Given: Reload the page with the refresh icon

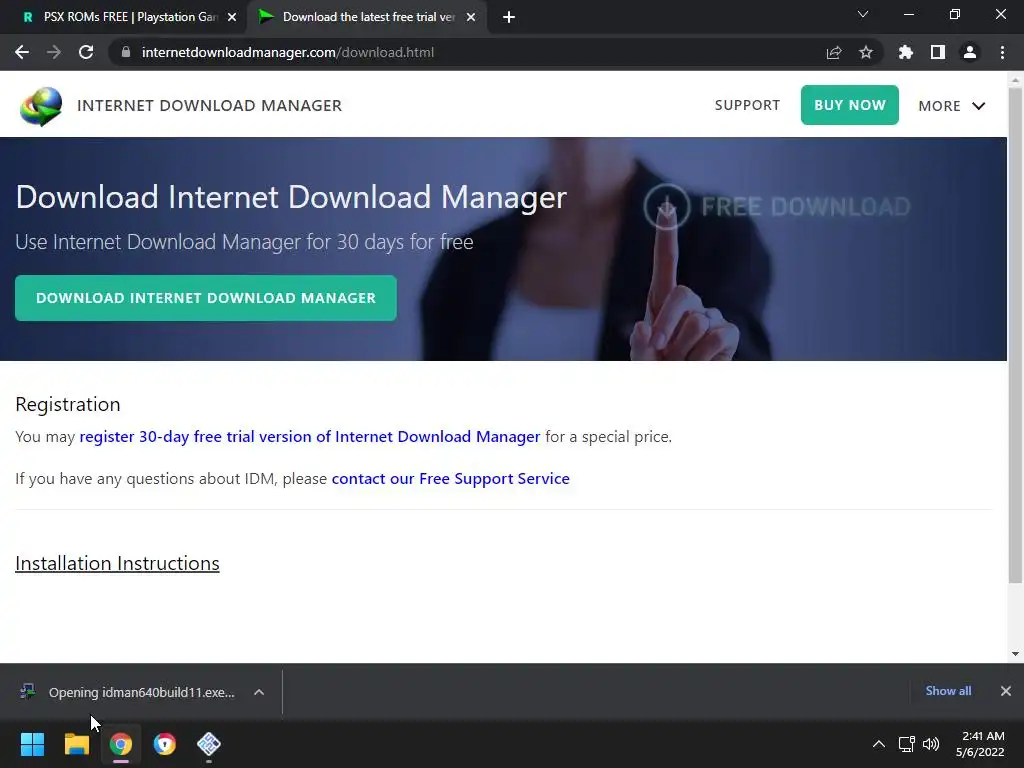Looking at the screenshot, I should [86, 52].
